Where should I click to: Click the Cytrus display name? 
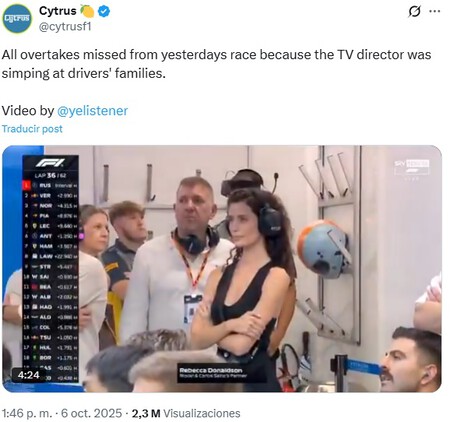[58, 11]
